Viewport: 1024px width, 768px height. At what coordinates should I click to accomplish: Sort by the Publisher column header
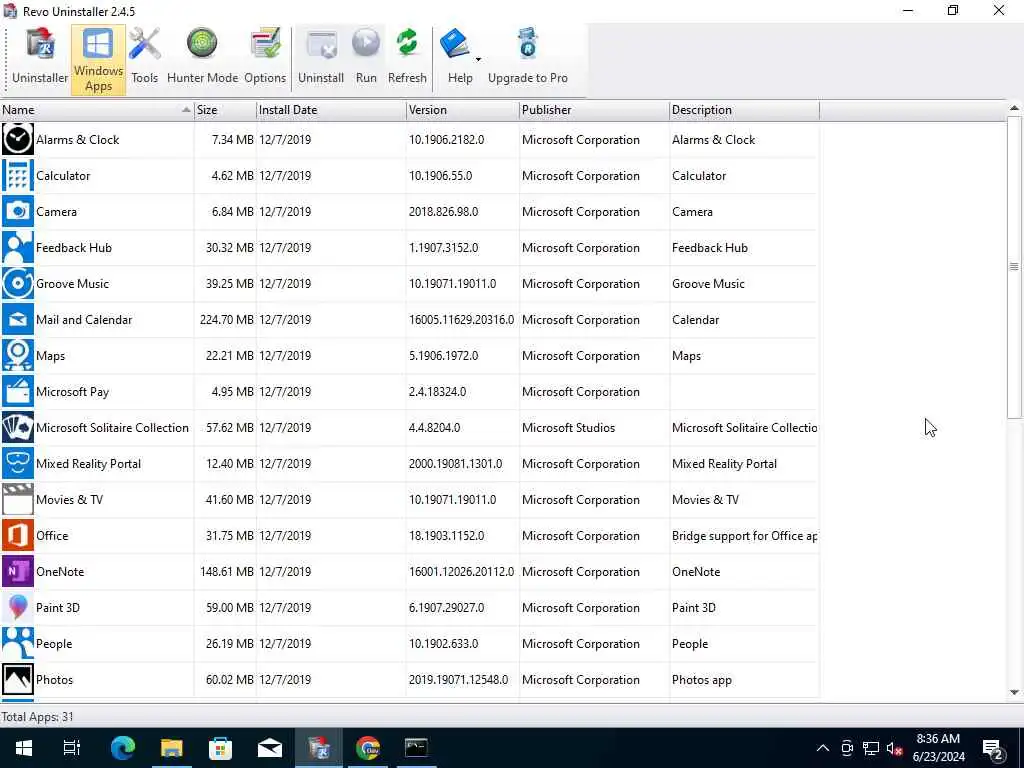(594, 110)
